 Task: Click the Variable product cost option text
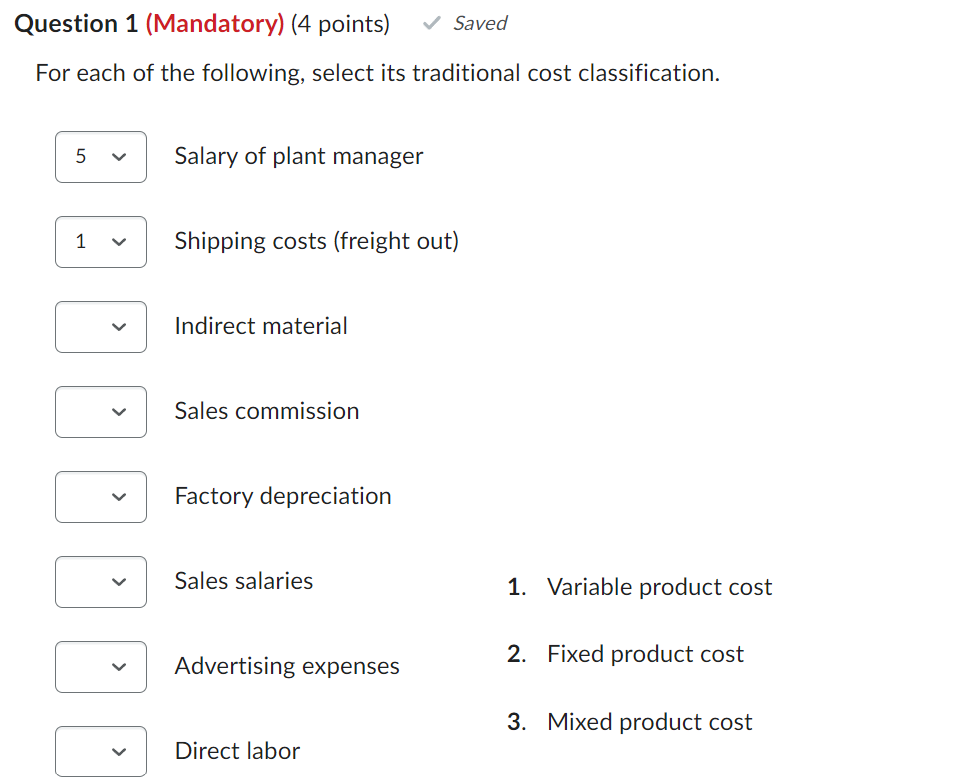659,587
